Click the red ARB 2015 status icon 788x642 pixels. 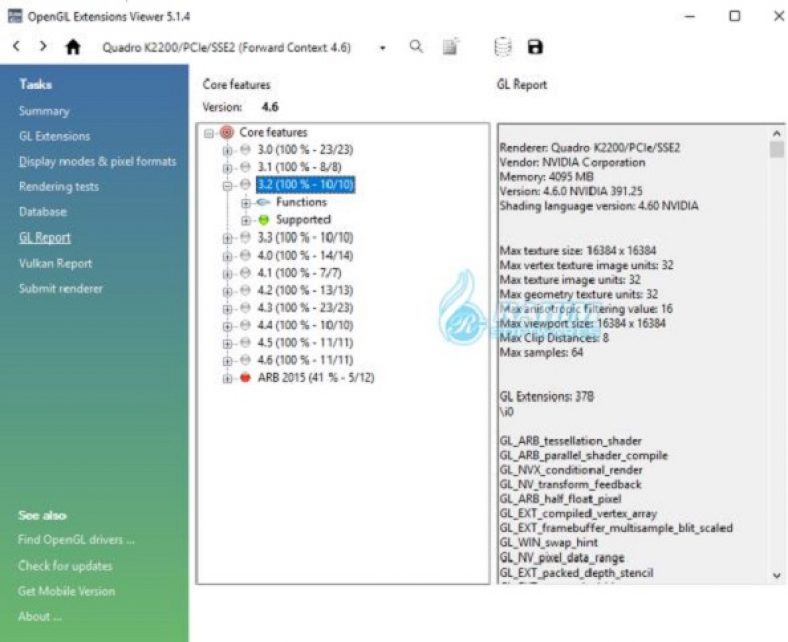[245, 378]
